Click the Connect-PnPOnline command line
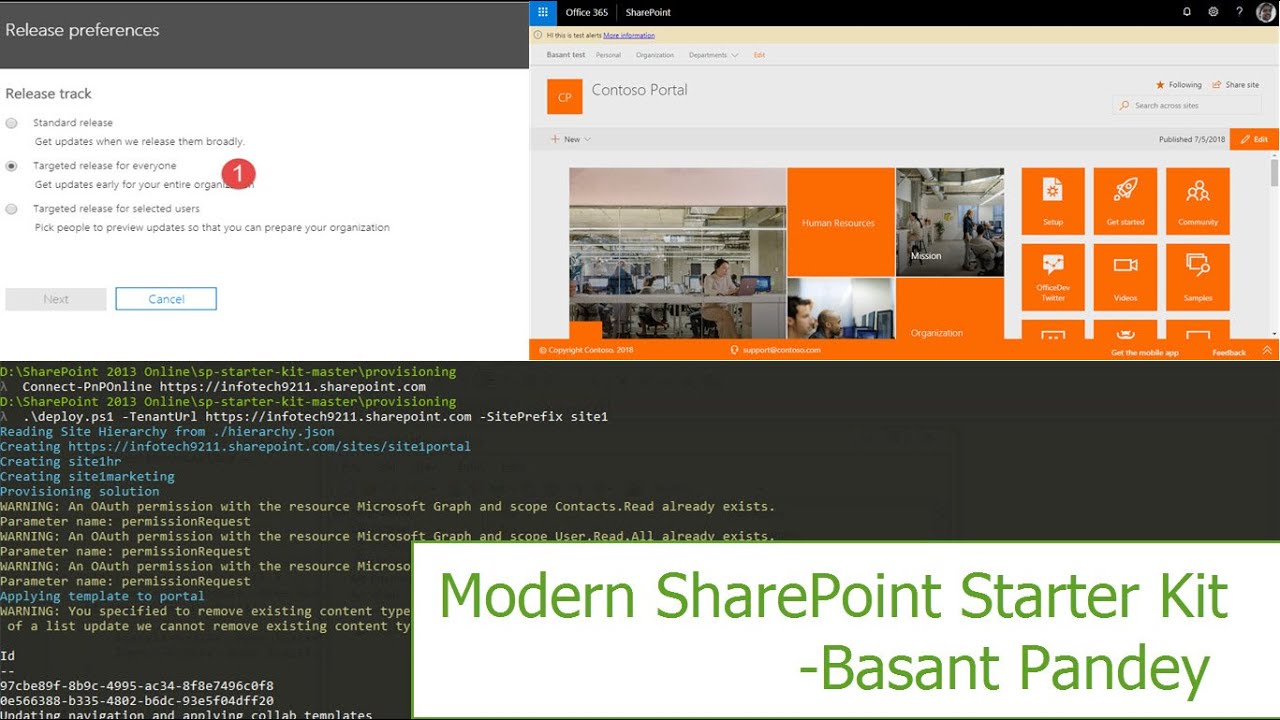The width and height of the screenshot is (1280, 720). [x=224, y=387]
